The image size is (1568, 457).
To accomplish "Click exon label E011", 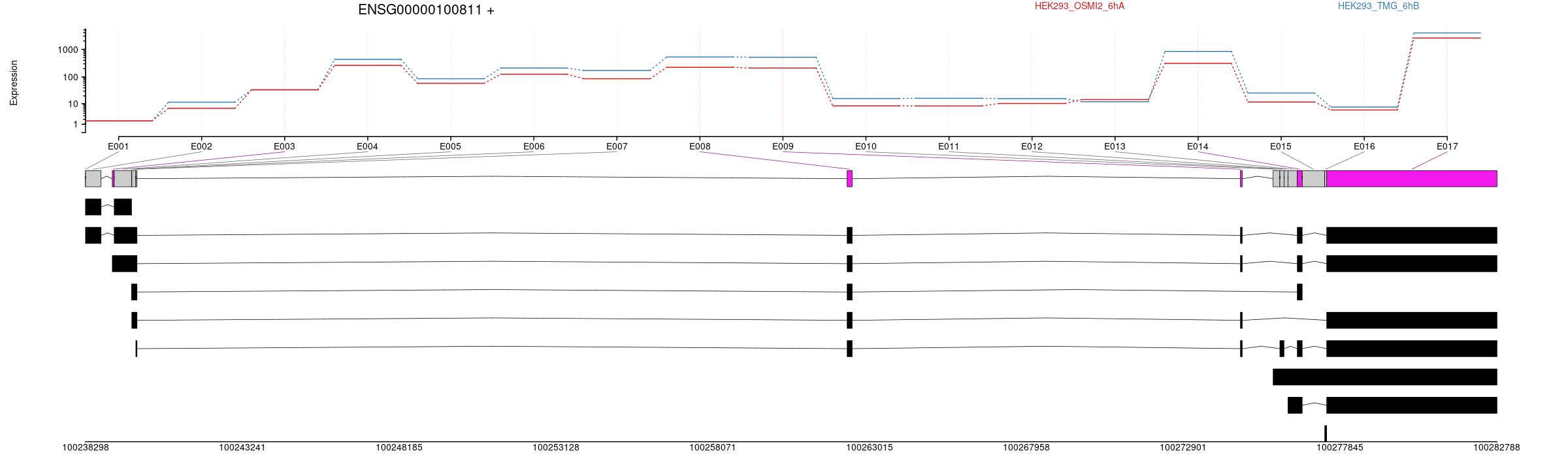I will pos(949,146).
